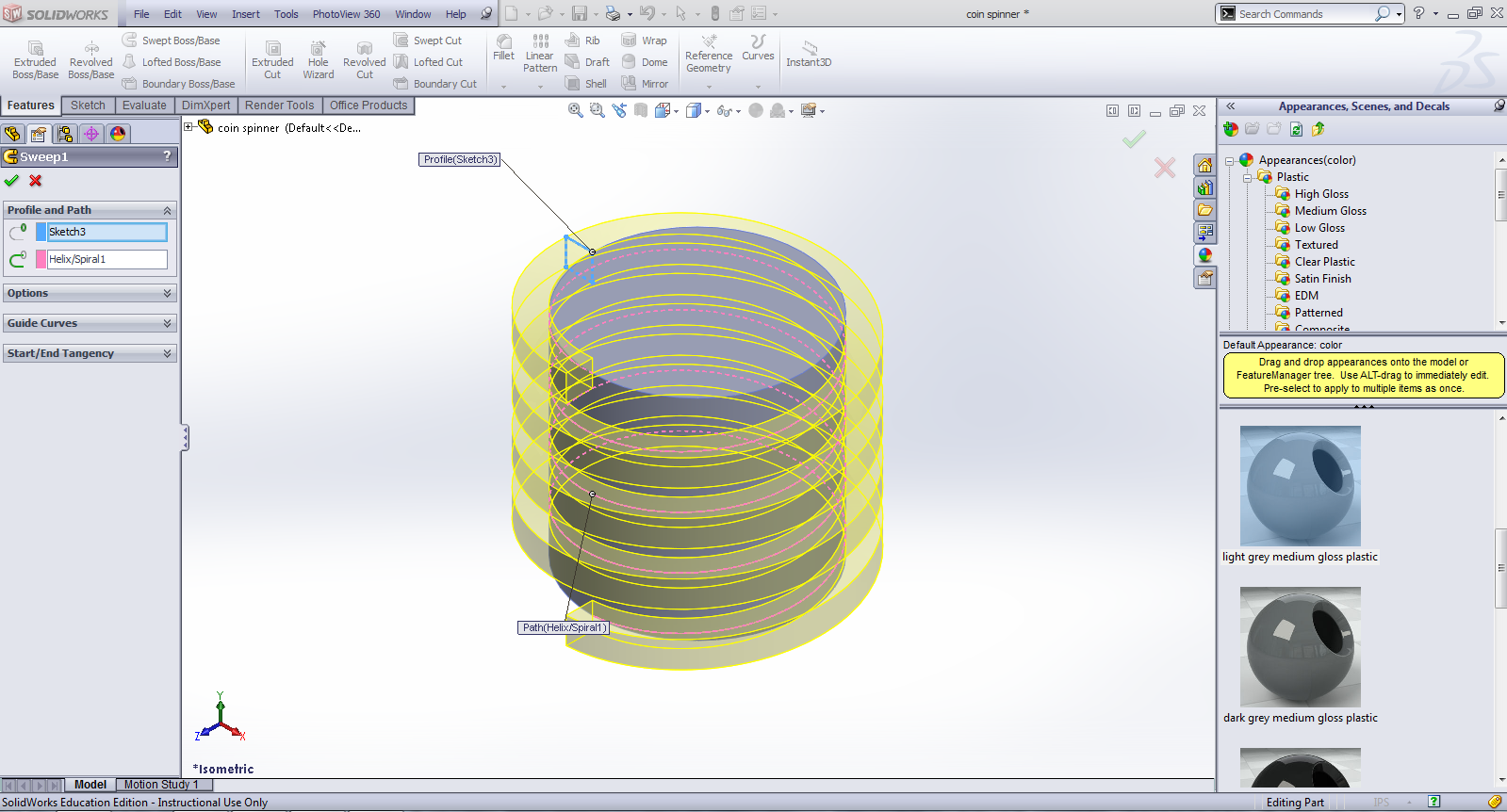Collapse the Appearances(color) tree node
Screen dimensions: 1507x812
(x=1229, y=161)
